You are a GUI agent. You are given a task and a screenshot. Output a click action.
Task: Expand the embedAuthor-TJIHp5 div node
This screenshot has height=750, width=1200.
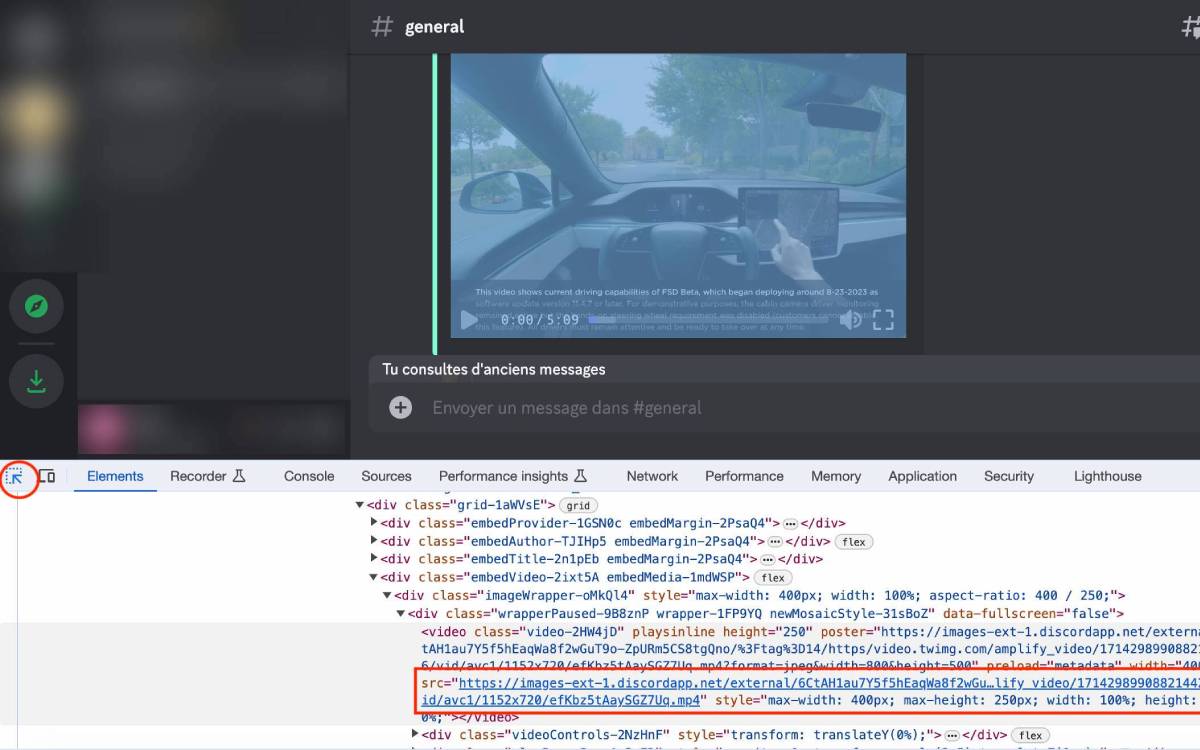coord(374,541)
